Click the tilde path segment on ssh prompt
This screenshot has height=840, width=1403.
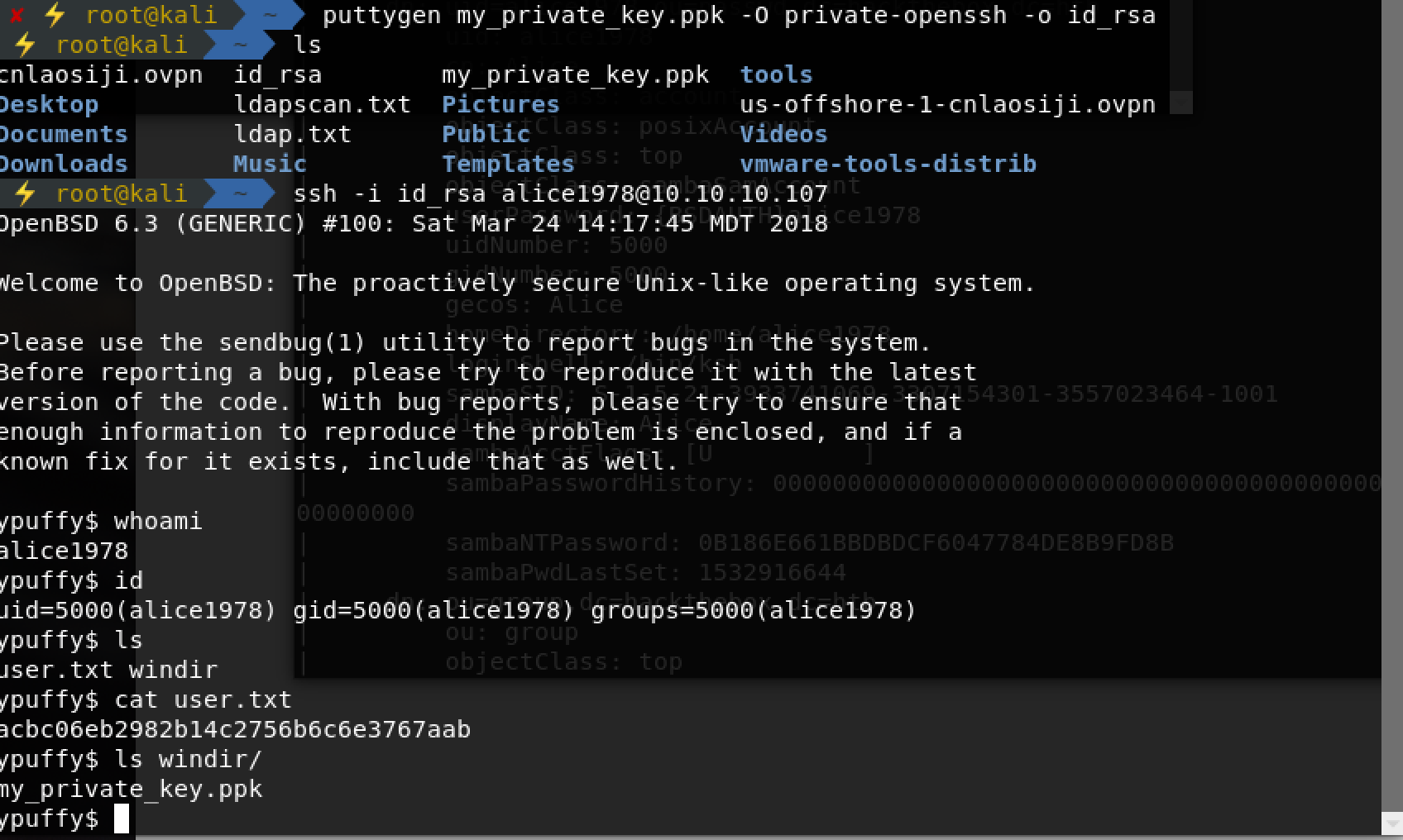pyautogui.click(x=240, y=193)
